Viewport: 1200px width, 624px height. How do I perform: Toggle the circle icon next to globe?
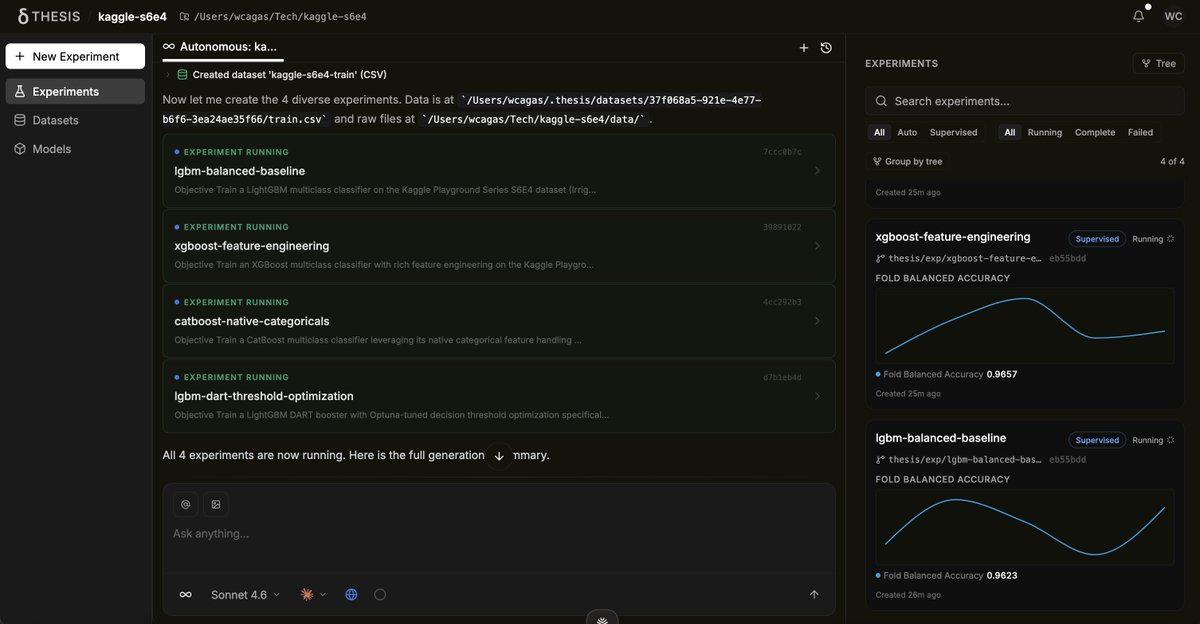380,594
